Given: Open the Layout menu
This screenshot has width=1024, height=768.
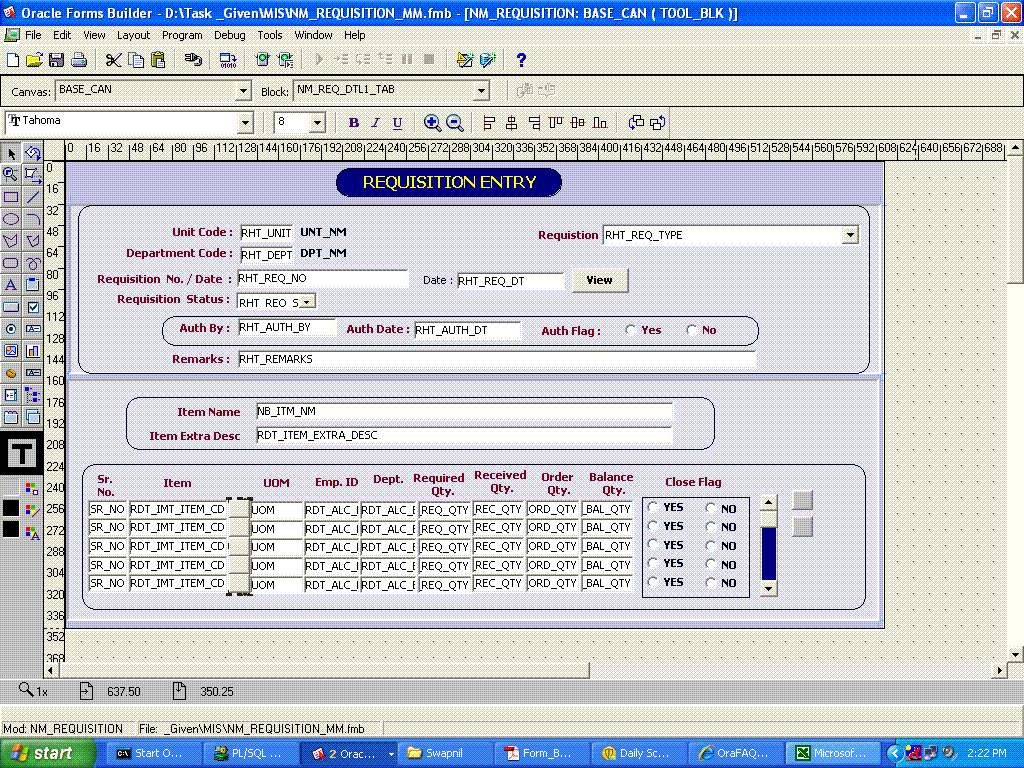Looking at the screenshot, I should click(x=133, y=35).
